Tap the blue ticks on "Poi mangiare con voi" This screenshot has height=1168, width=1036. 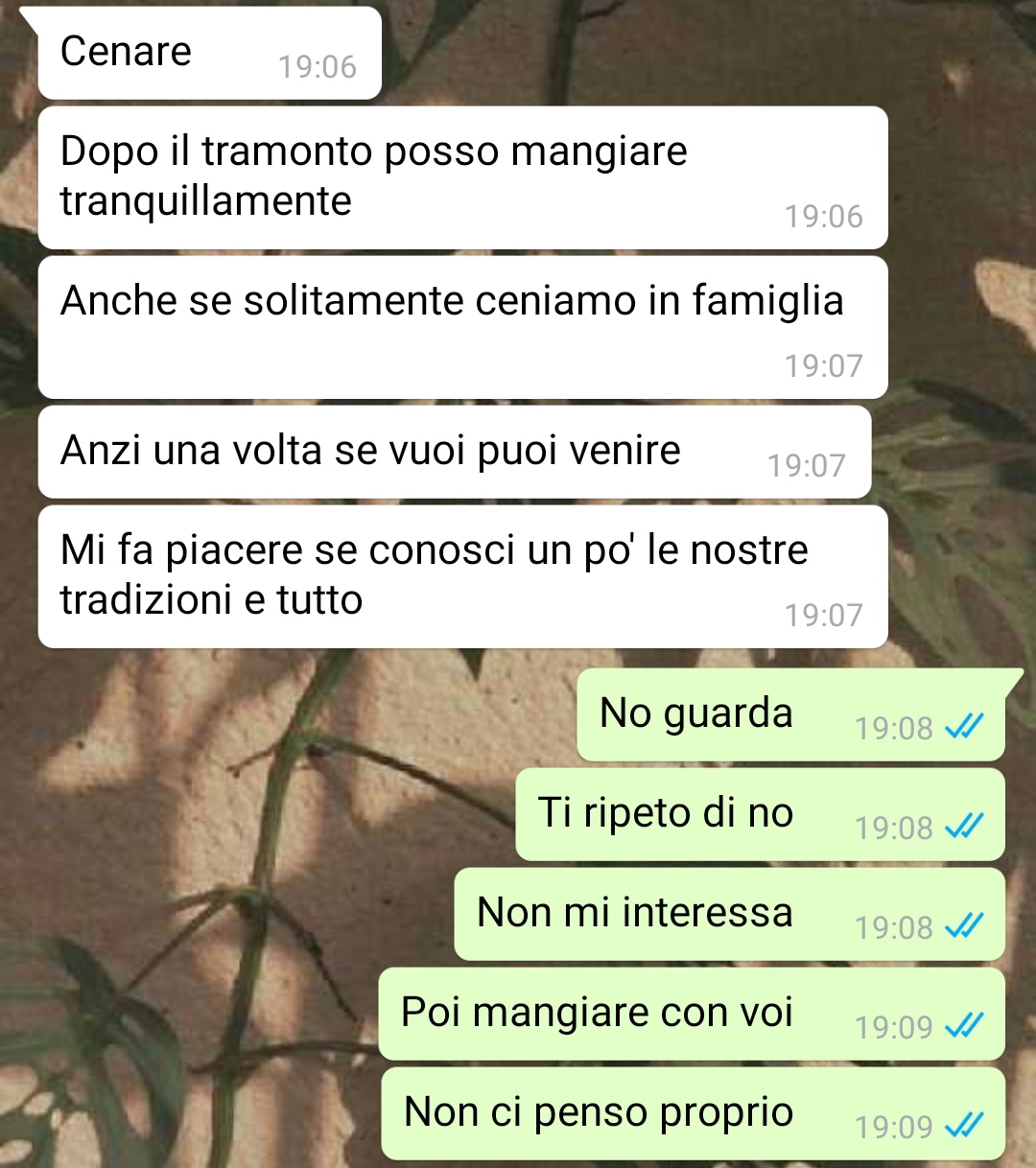tap(964, 1026)
